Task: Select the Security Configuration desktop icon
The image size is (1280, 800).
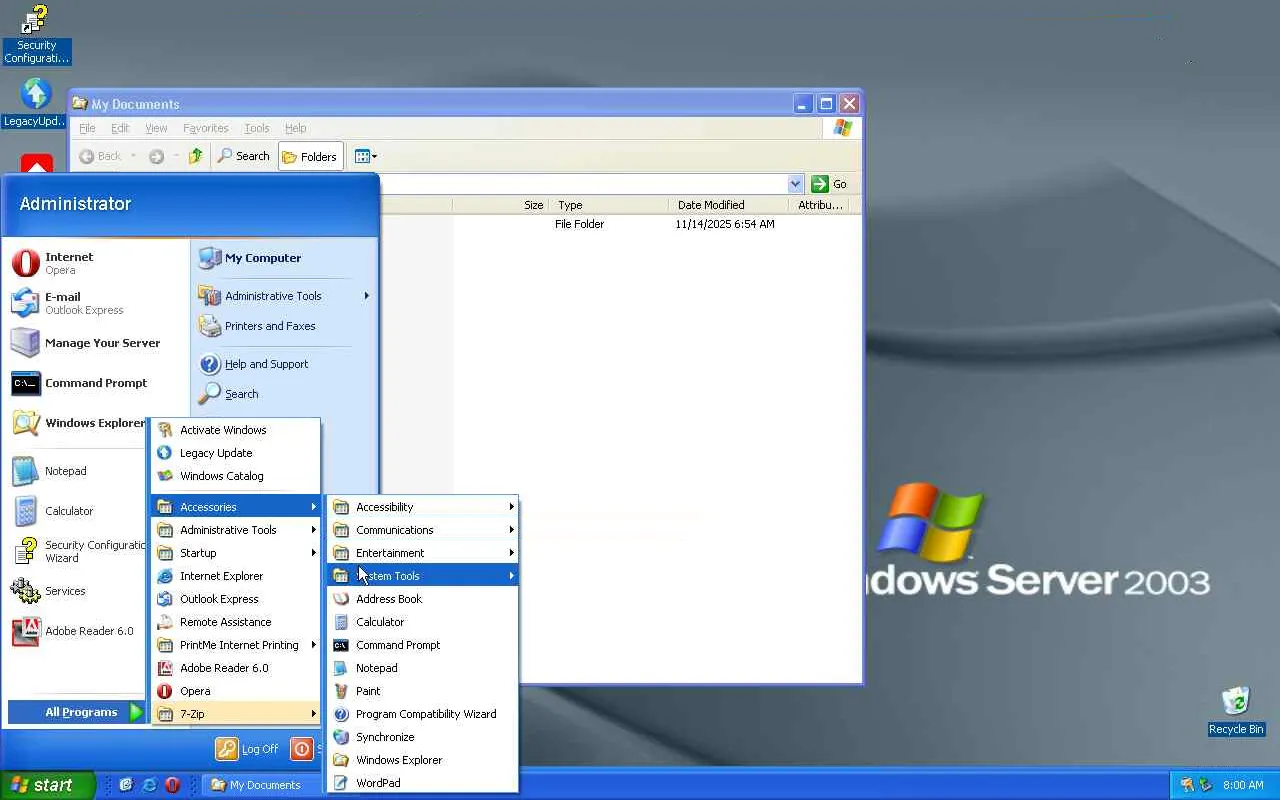Action: 36,35
